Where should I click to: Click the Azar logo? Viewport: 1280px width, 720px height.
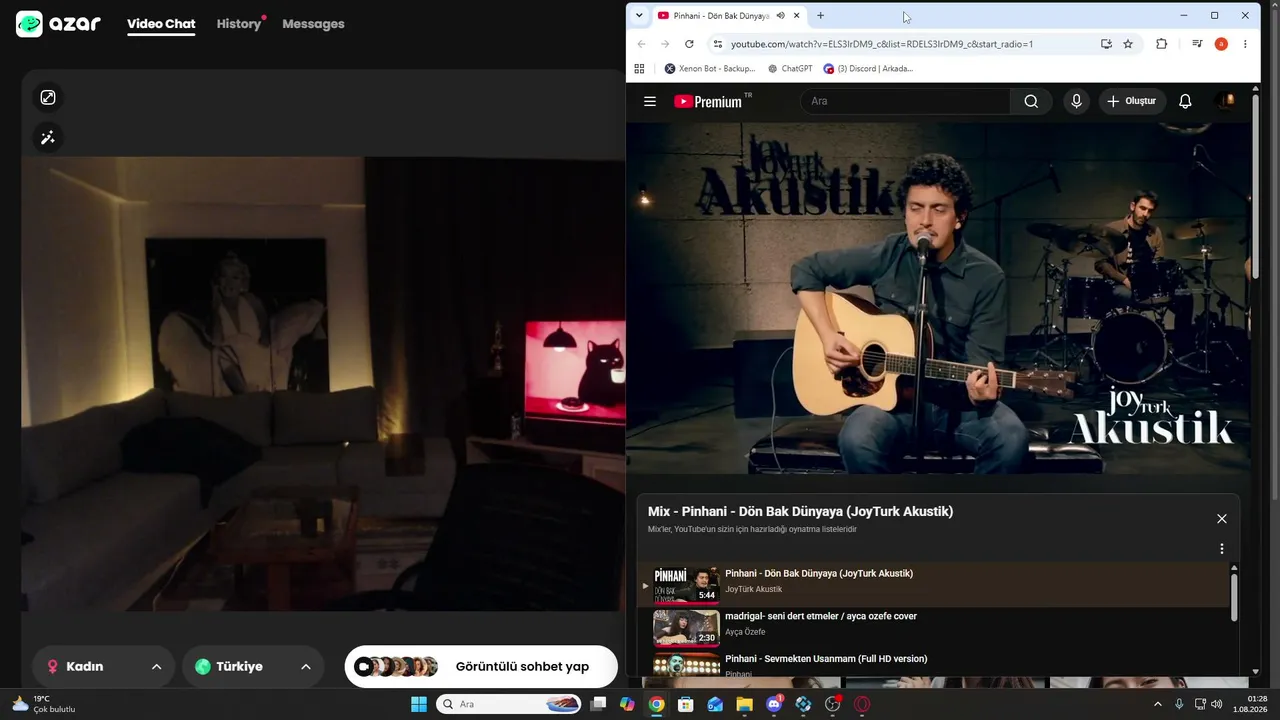pos(58,24)
